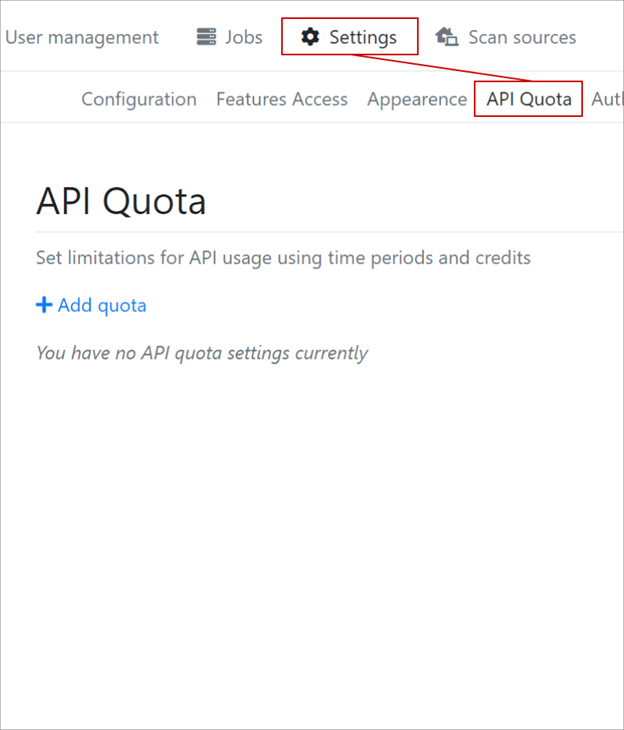Viewport: 624px width, 730px height.
Task: Click the plus icon beside Add quota
Action: [x=44, y=305]
